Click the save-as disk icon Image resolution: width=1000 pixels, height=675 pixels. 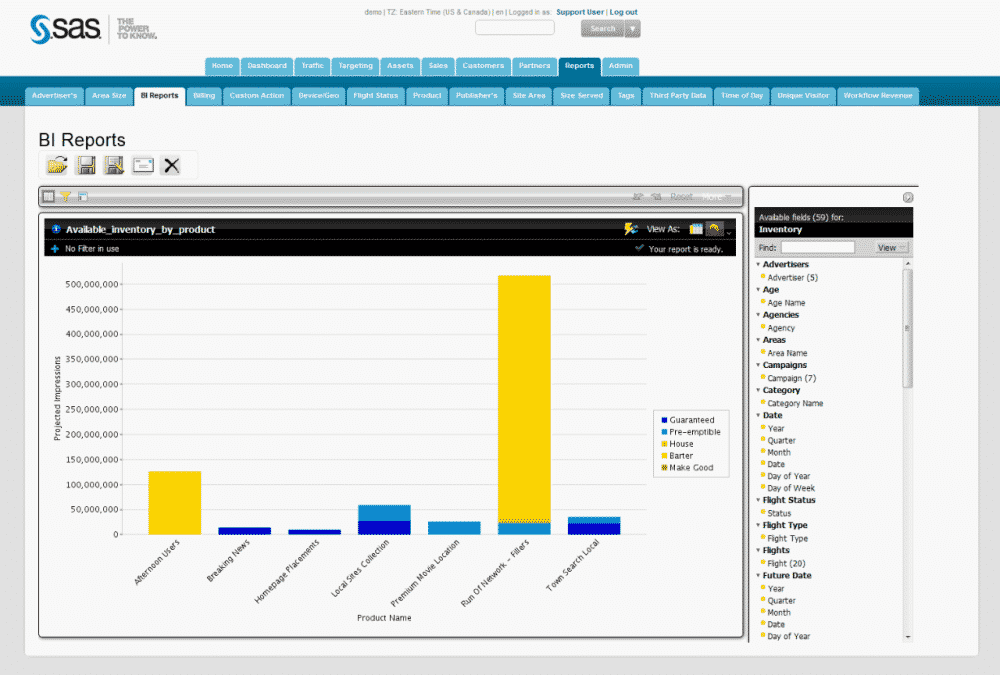(115, 165)
